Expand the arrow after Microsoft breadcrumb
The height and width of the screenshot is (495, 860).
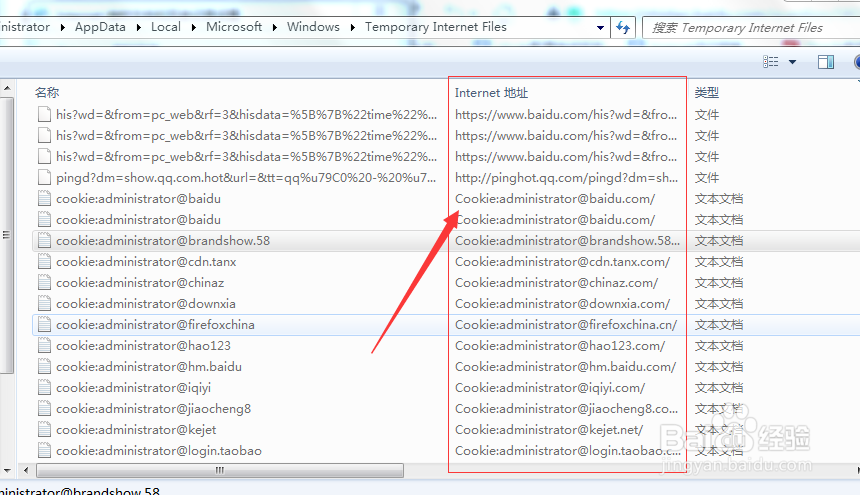click(275, 27)
